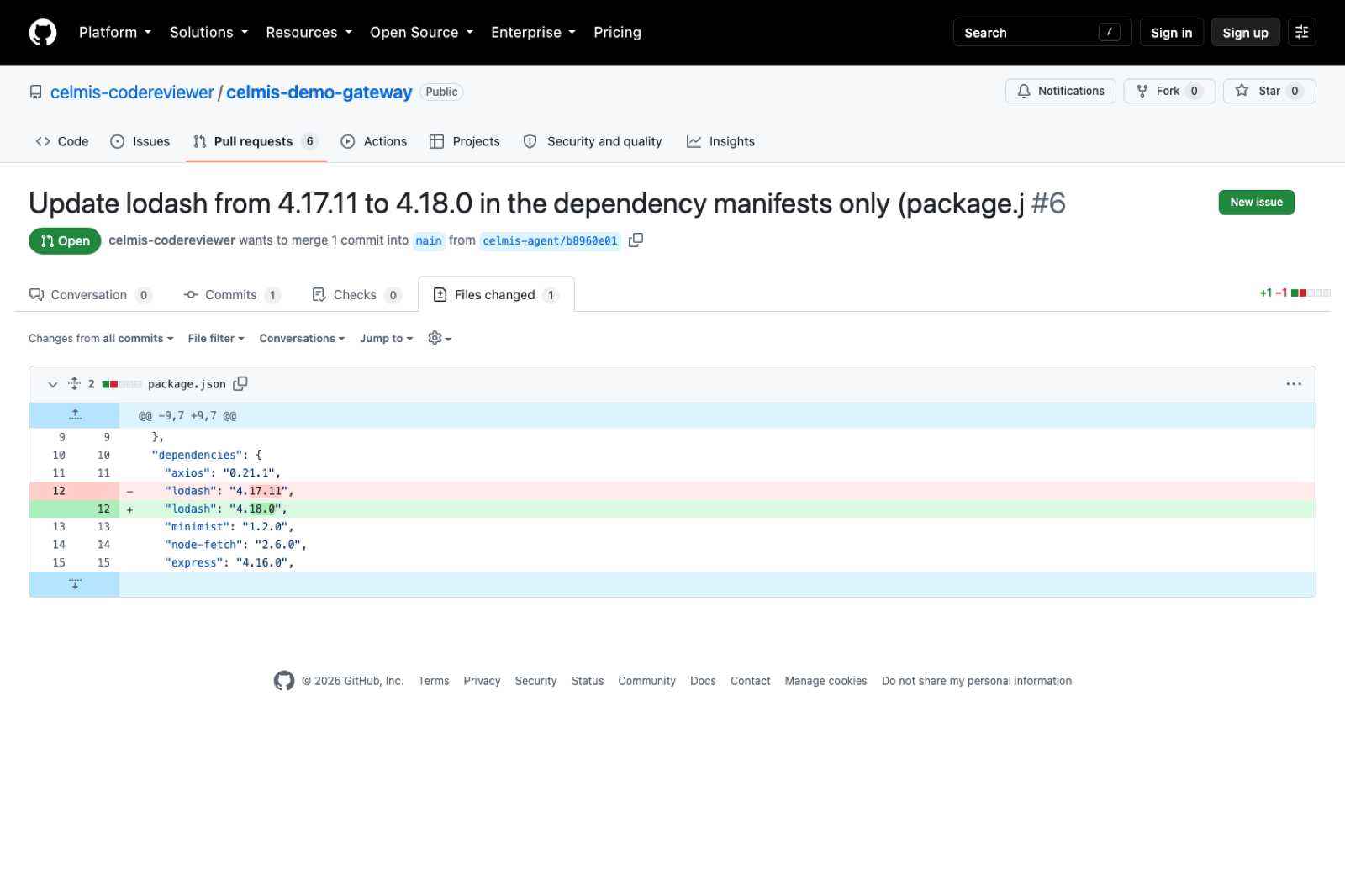Open Contact footer link

point(750,681)
